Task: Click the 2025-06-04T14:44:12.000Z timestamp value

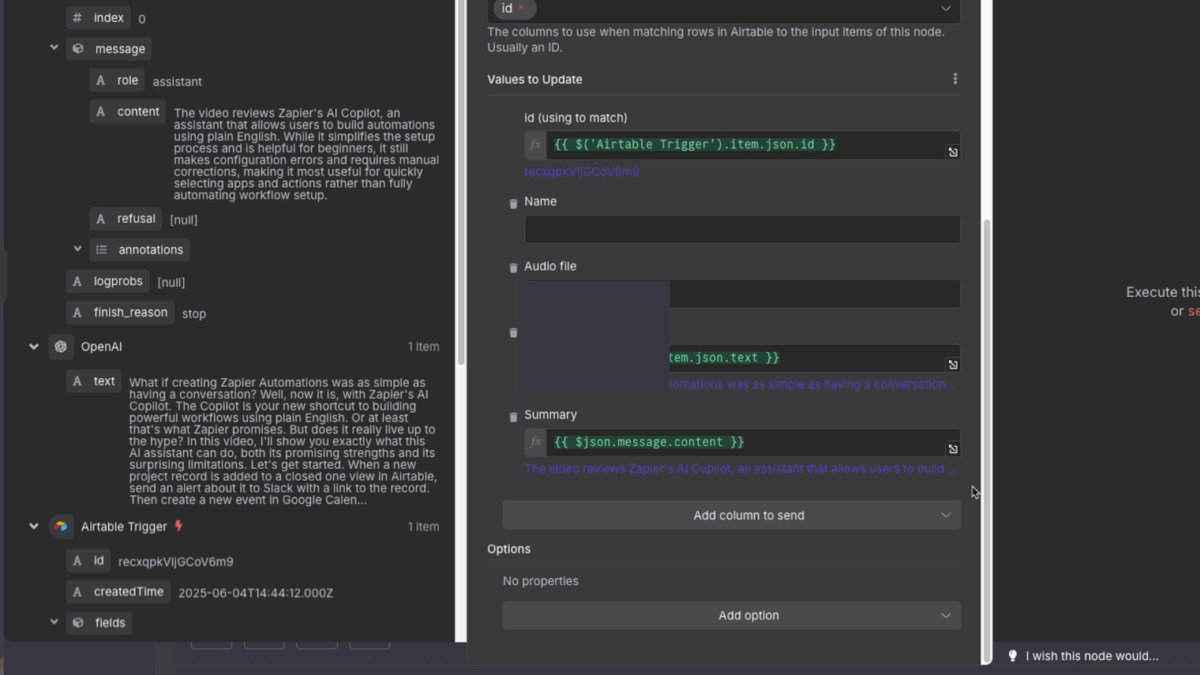Action: tap(256, 593)
